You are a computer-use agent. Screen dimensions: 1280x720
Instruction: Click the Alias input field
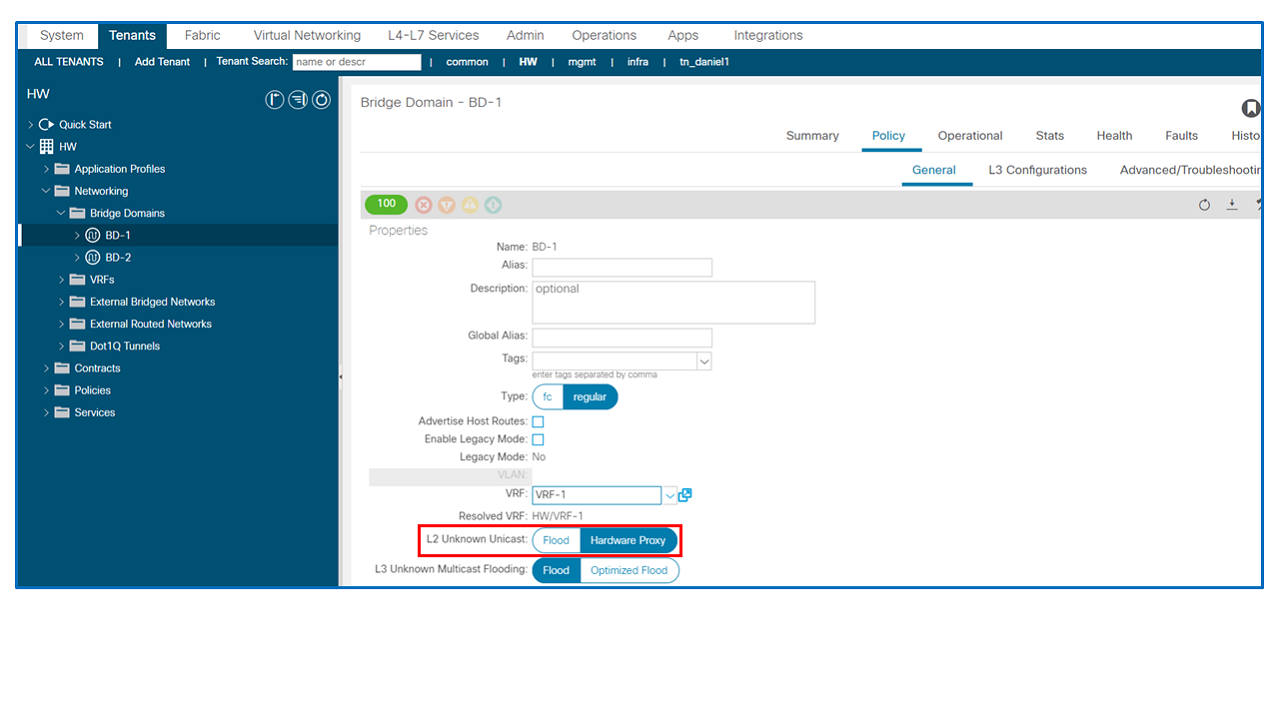point(622,267)
